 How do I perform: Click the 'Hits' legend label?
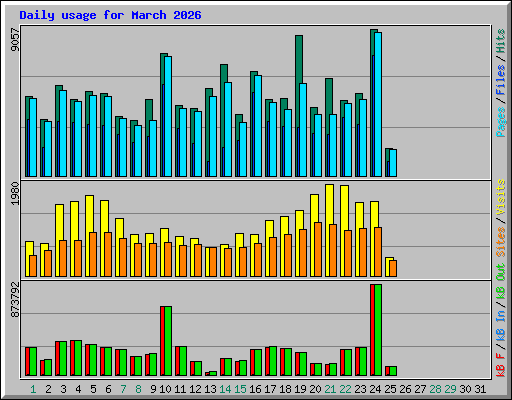click(501, 41)
